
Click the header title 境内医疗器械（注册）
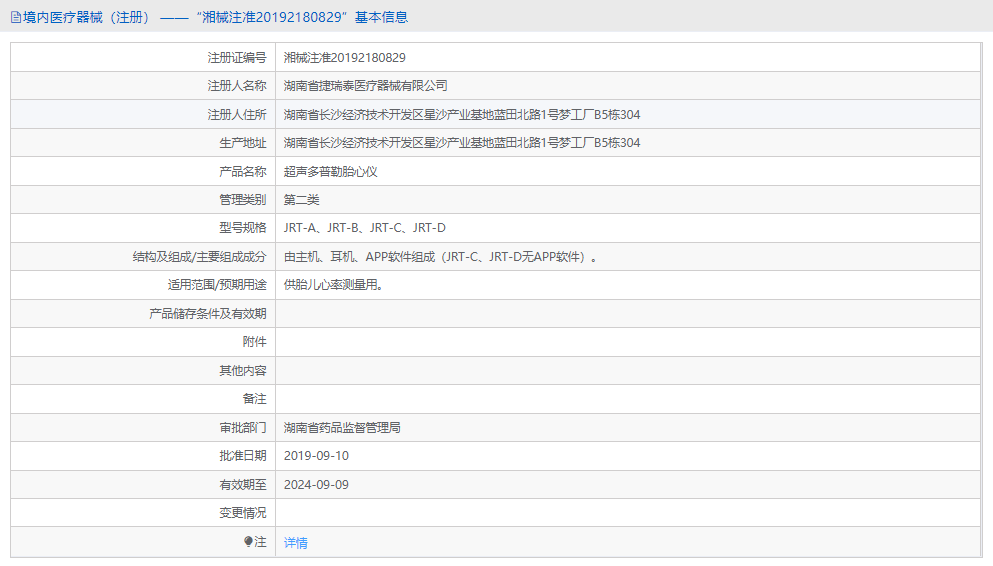[x=89, y=17]
